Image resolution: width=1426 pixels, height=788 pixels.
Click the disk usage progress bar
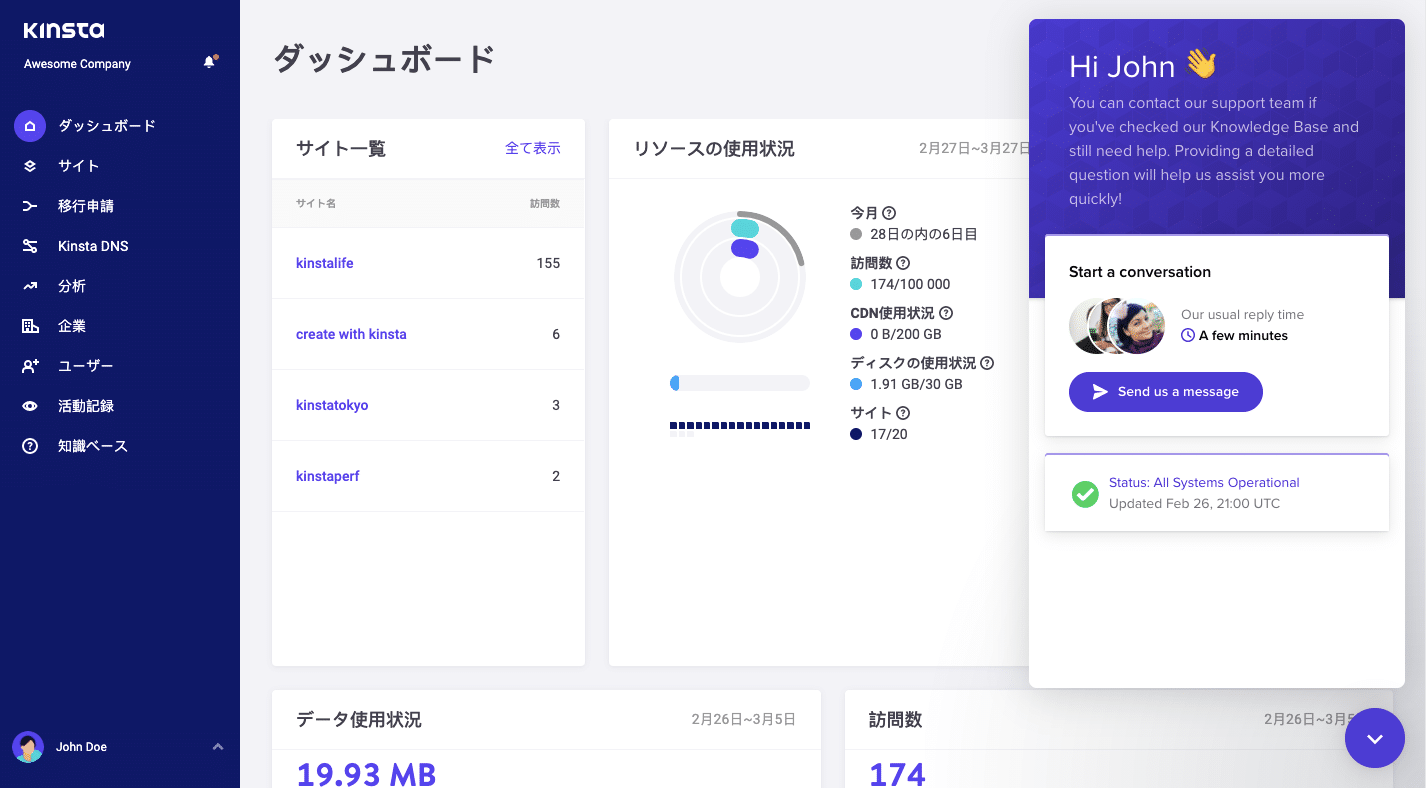(740, 382)
